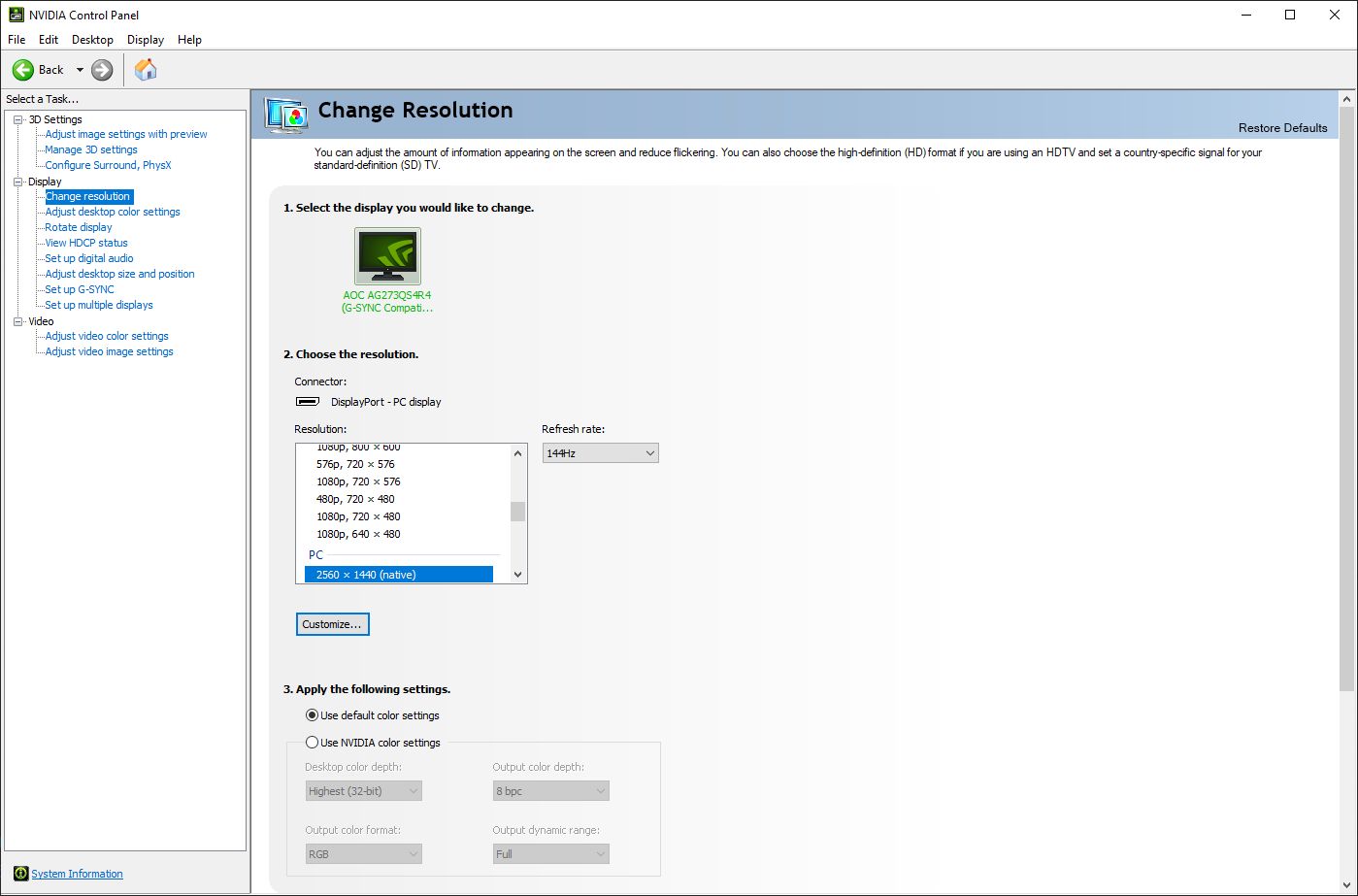1358x896 pixels.
Task: Select Use default color settings radio
Action: [313, 715]
